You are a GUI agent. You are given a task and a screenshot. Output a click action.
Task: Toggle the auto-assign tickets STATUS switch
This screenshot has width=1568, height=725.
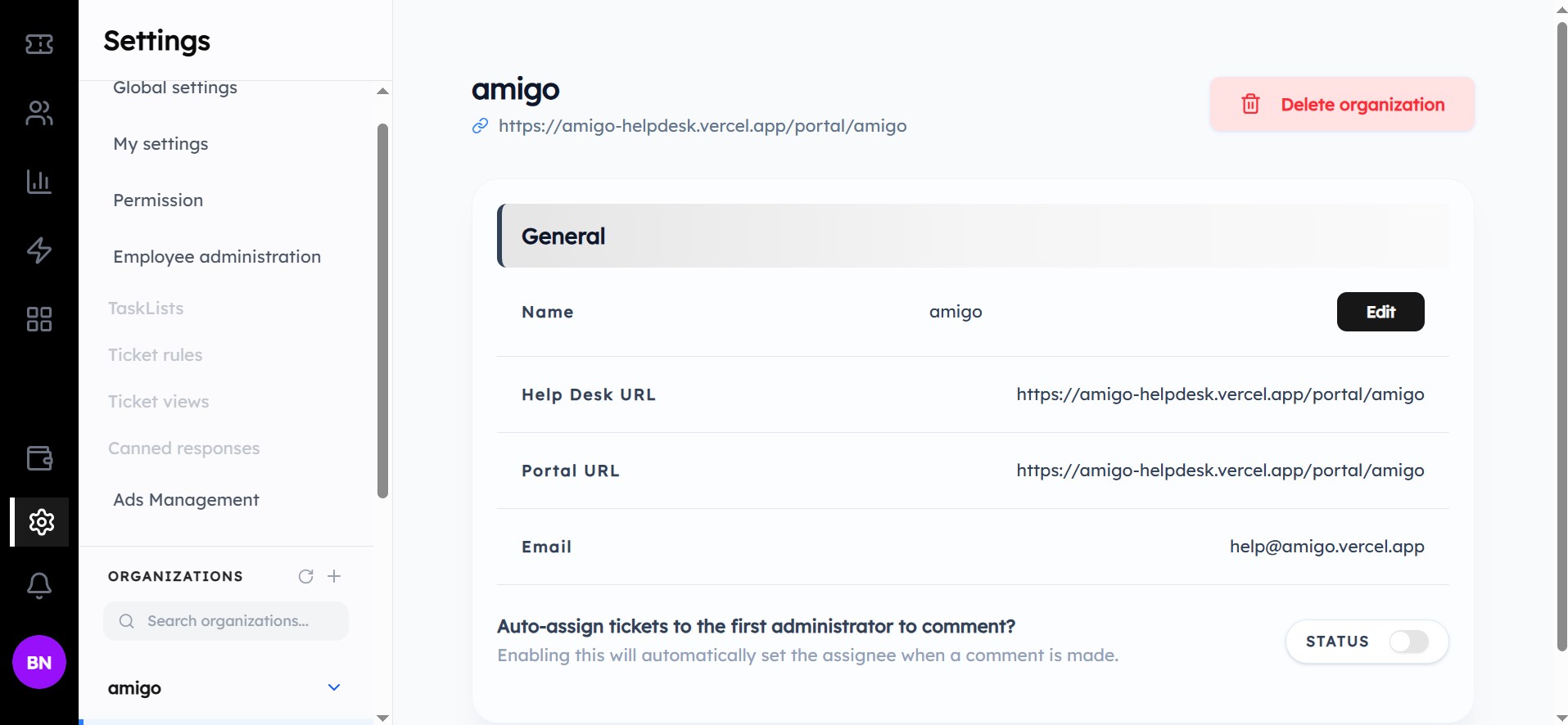[x=1410, y=642]
